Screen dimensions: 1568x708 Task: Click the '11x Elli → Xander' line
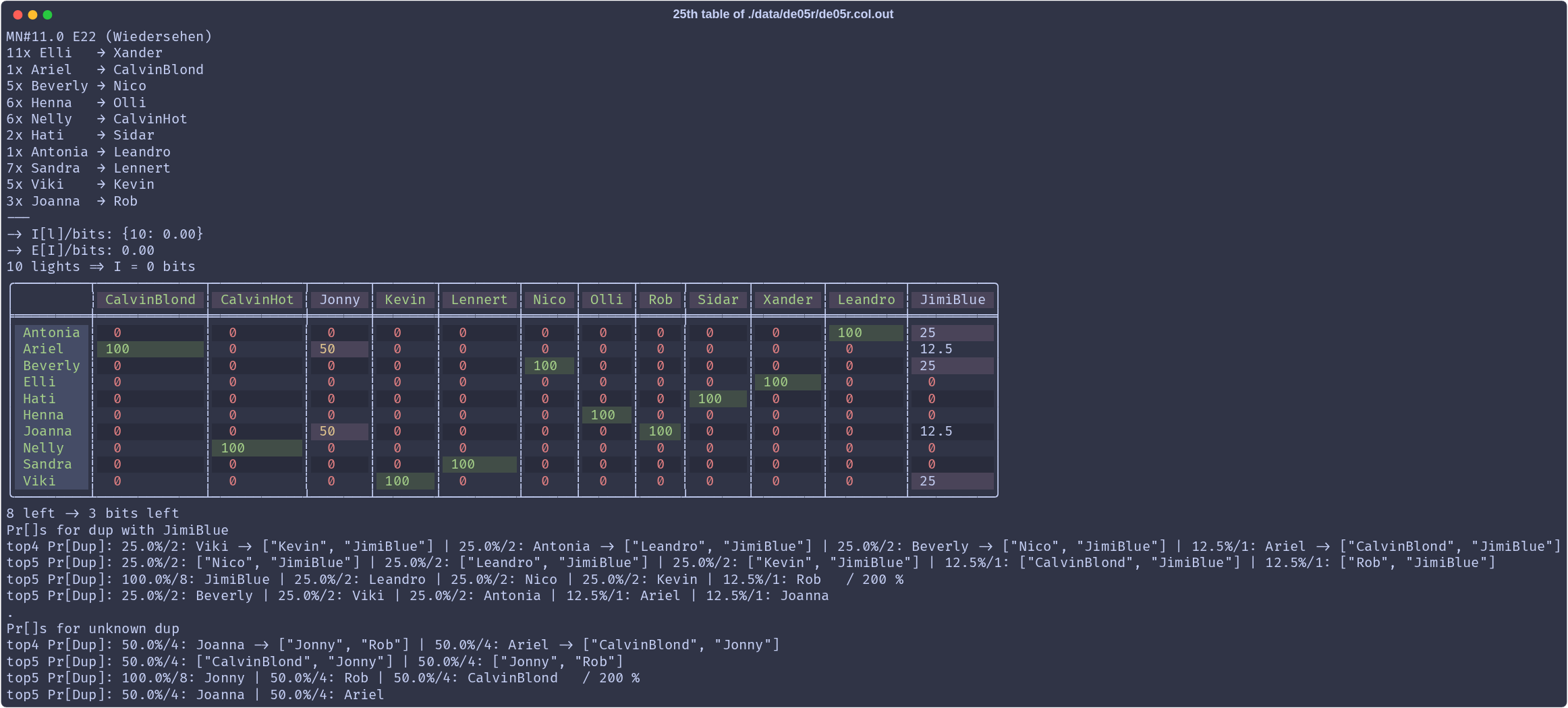click(x=84, y=53)
